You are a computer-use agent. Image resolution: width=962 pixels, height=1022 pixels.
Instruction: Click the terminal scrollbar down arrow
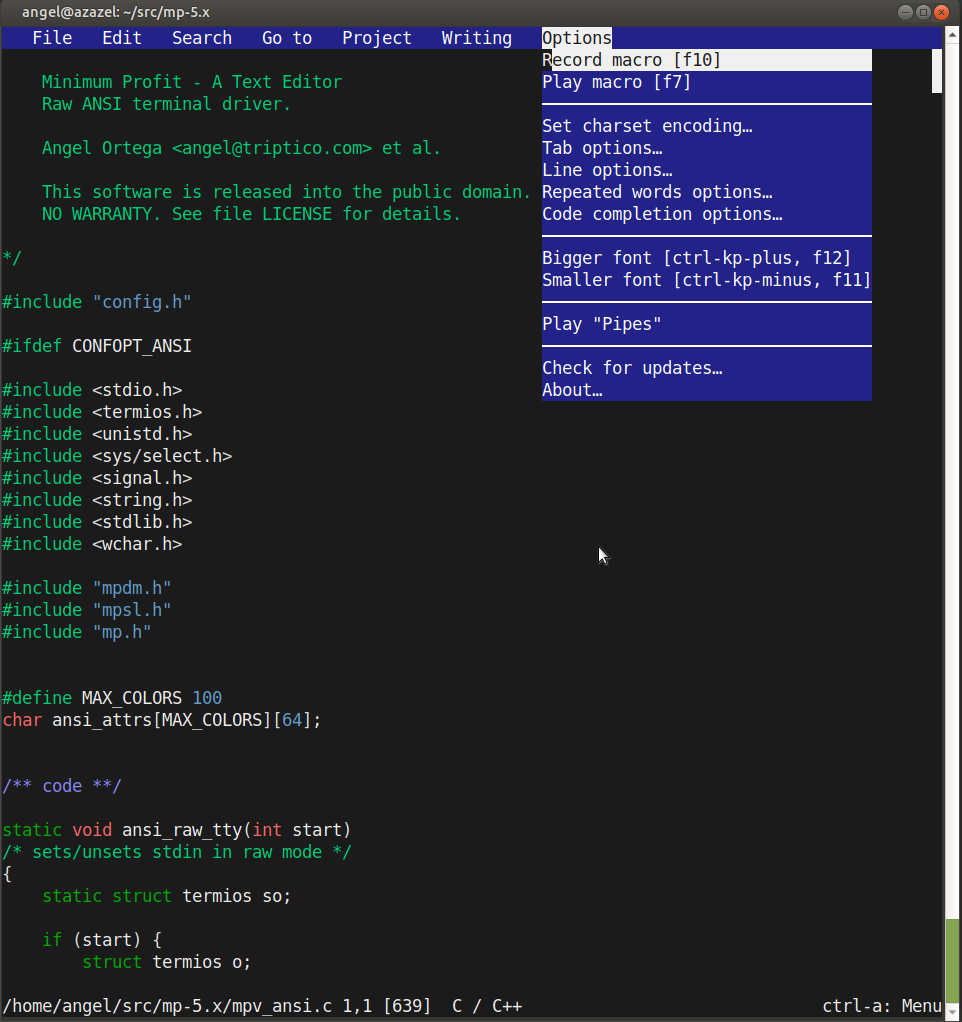pos(953,1013)
